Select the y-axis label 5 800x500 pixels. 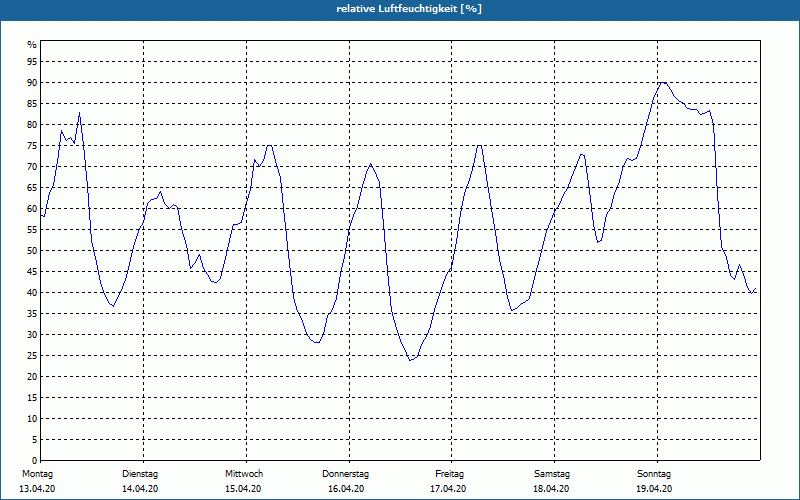[35, 440]
